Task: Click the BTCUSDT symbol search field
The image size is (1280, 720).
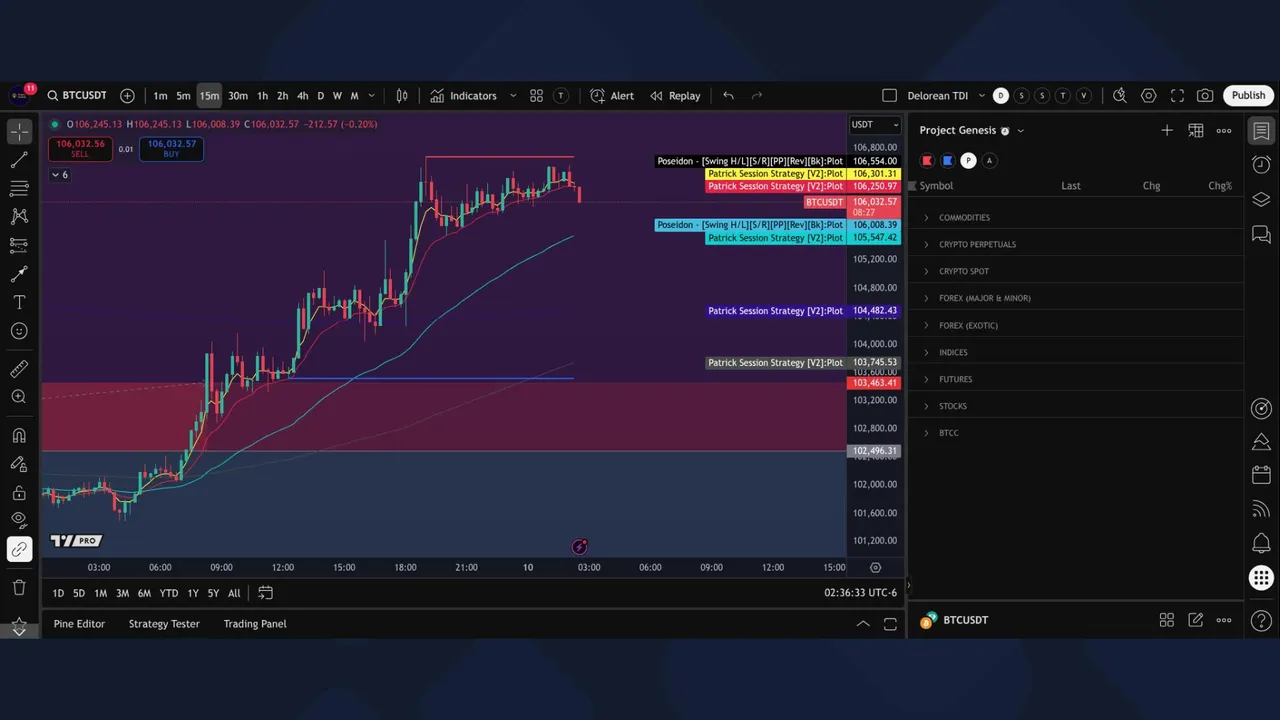Action: (x=77, y=96)
